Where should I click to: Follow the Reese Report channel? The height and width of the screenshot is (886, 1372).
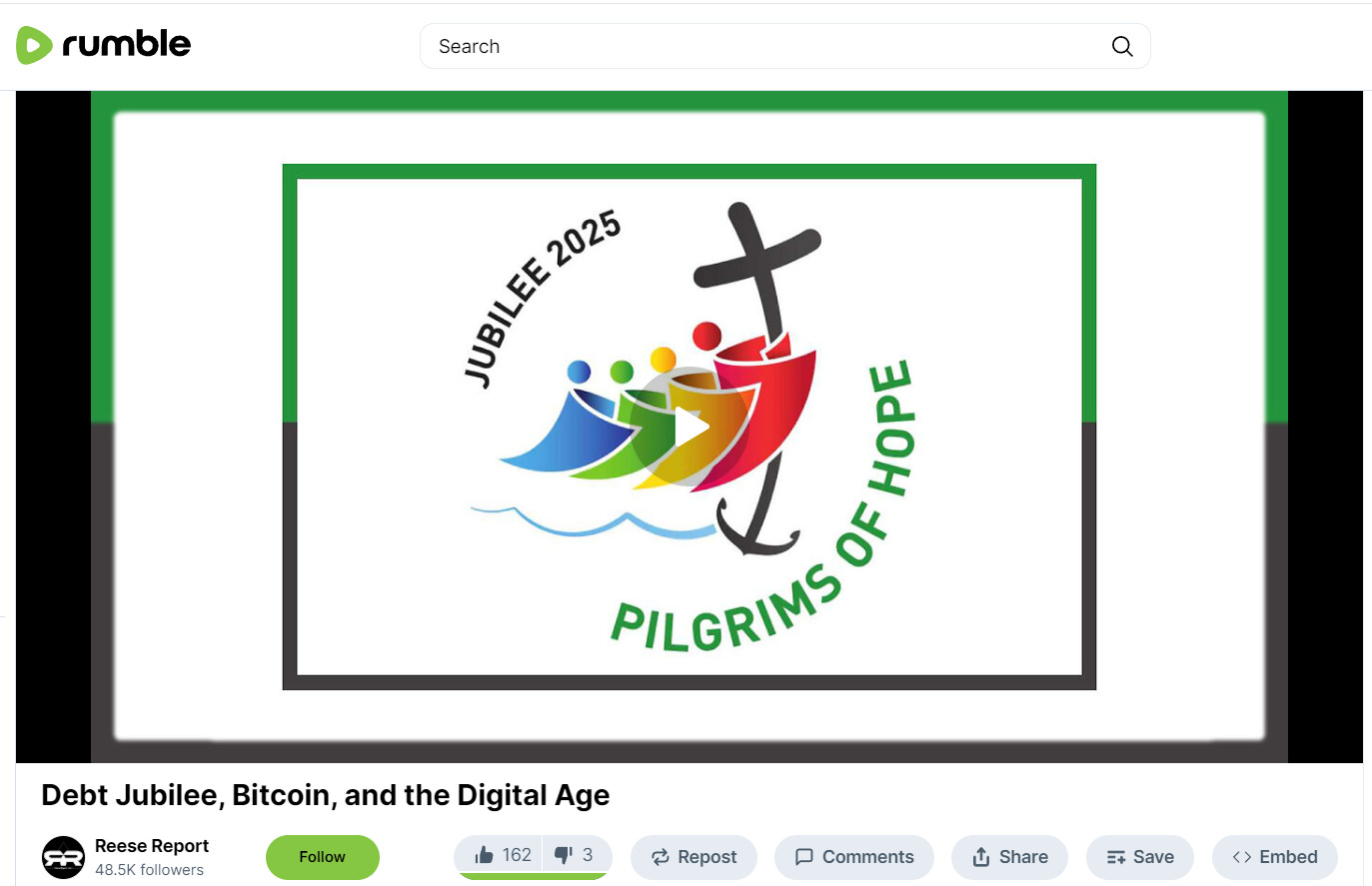pos(322,857)
